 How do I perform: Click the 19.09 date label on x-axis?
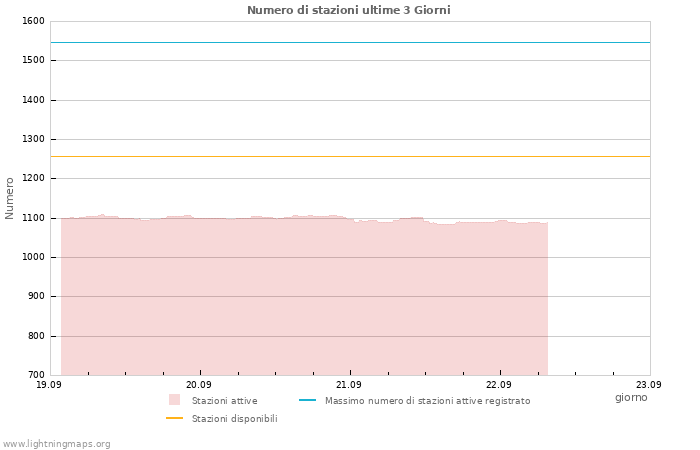[x=49, y=384]
